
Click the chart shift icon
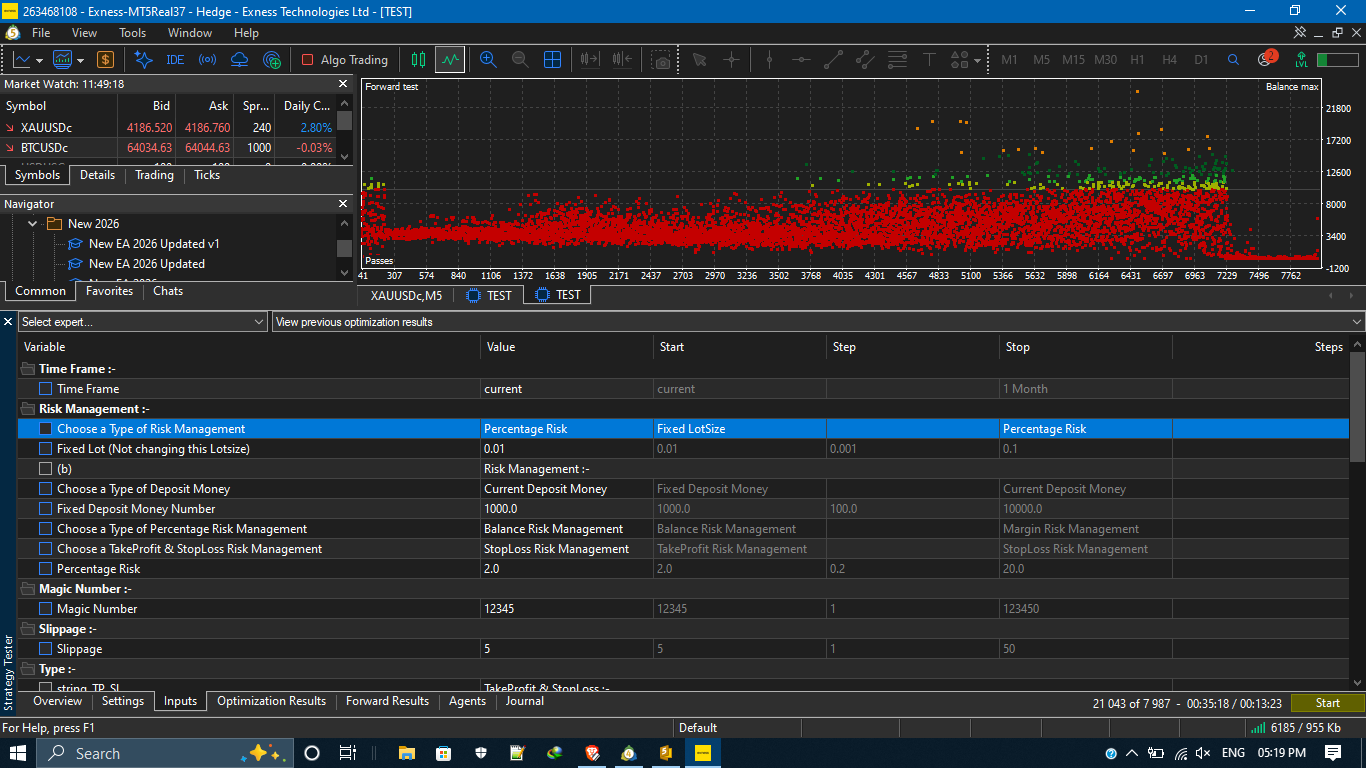click(622, 60)
